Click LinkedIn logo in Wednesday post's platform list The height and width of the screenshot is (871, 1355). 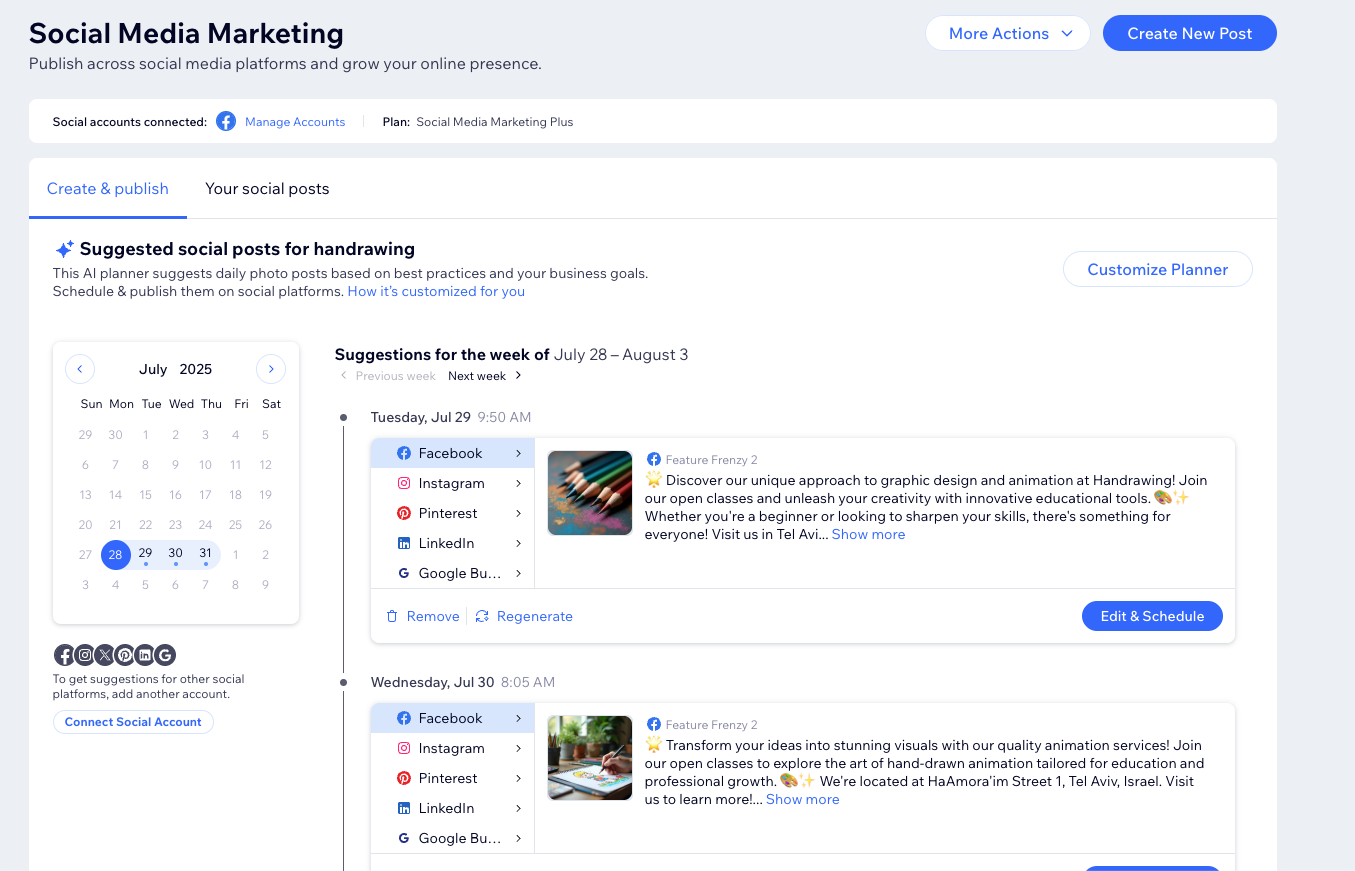[404, 808]
